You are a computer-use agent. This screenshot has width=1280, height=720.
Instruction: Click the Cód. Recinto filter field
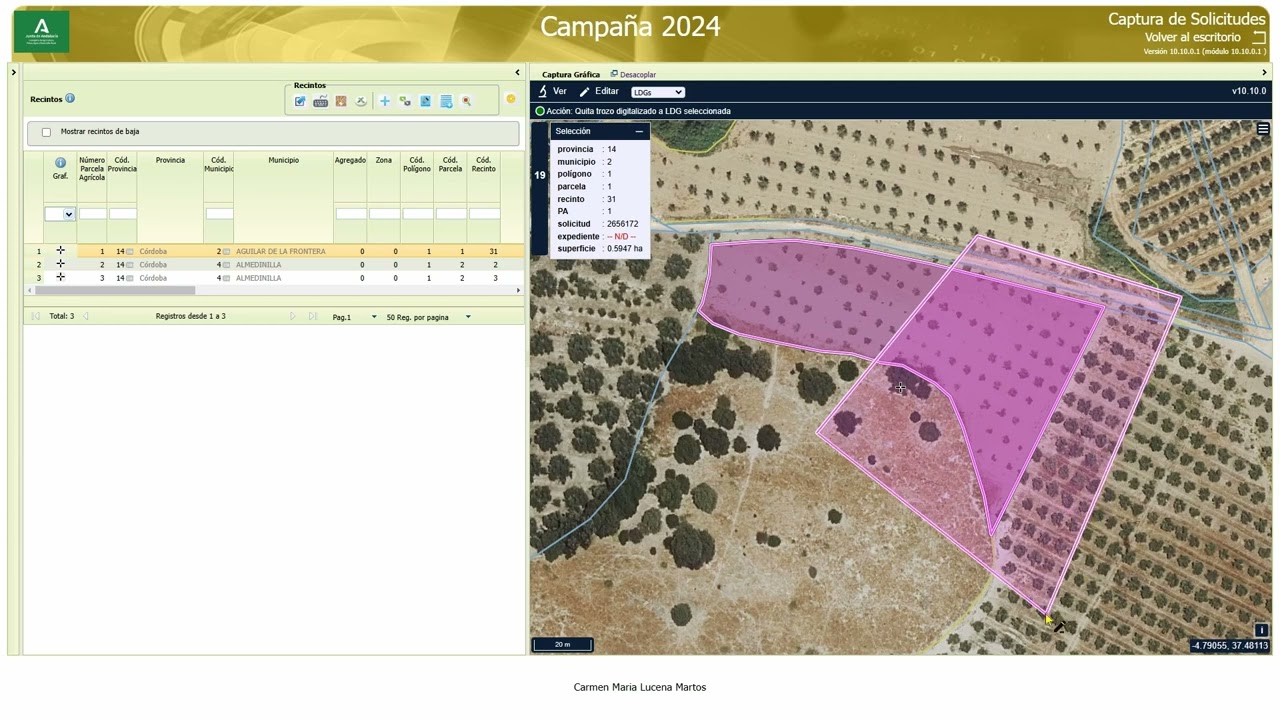click(484, 214)
